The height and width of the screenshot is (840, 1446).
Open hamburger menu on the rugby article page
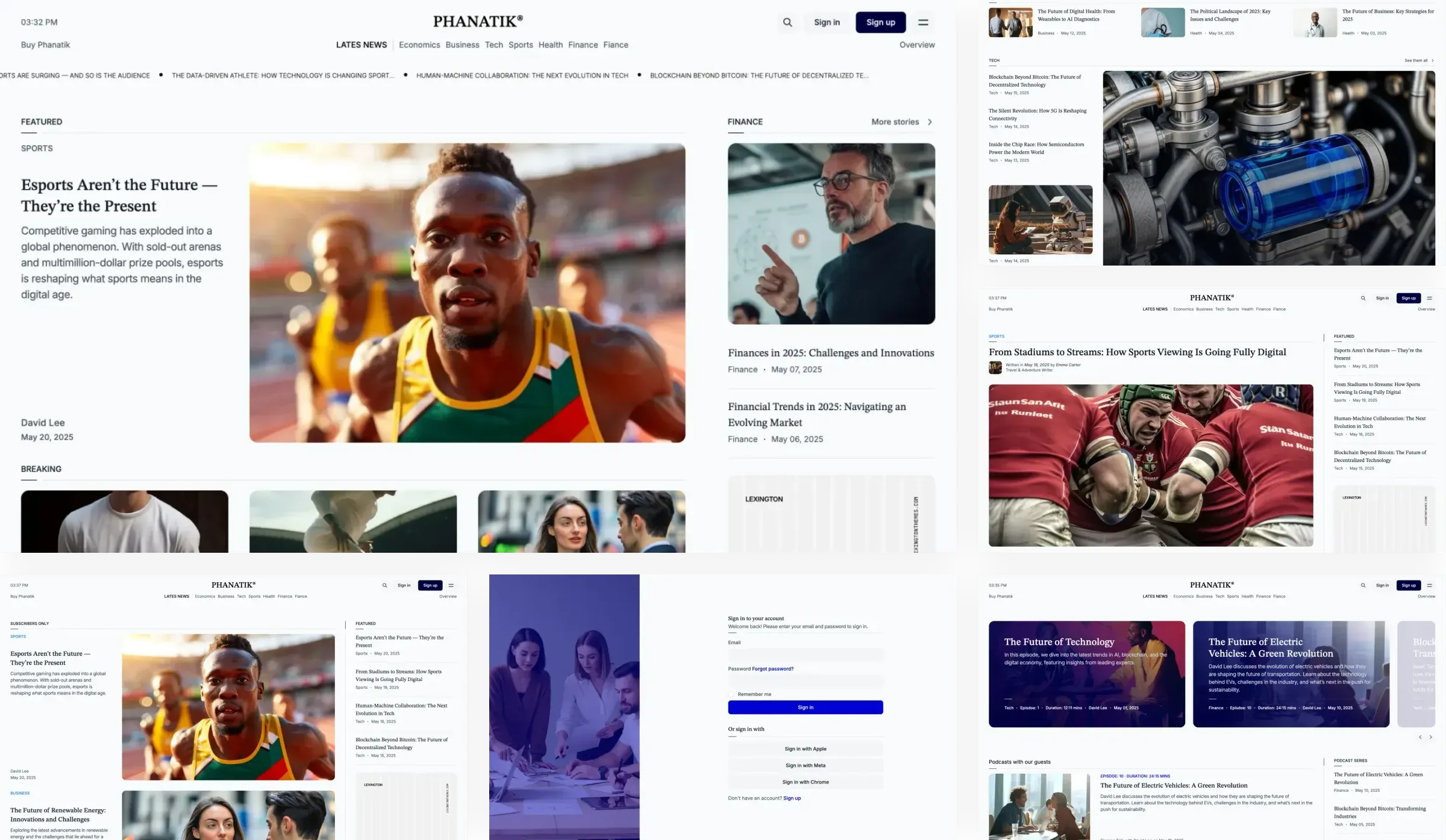1429,298
